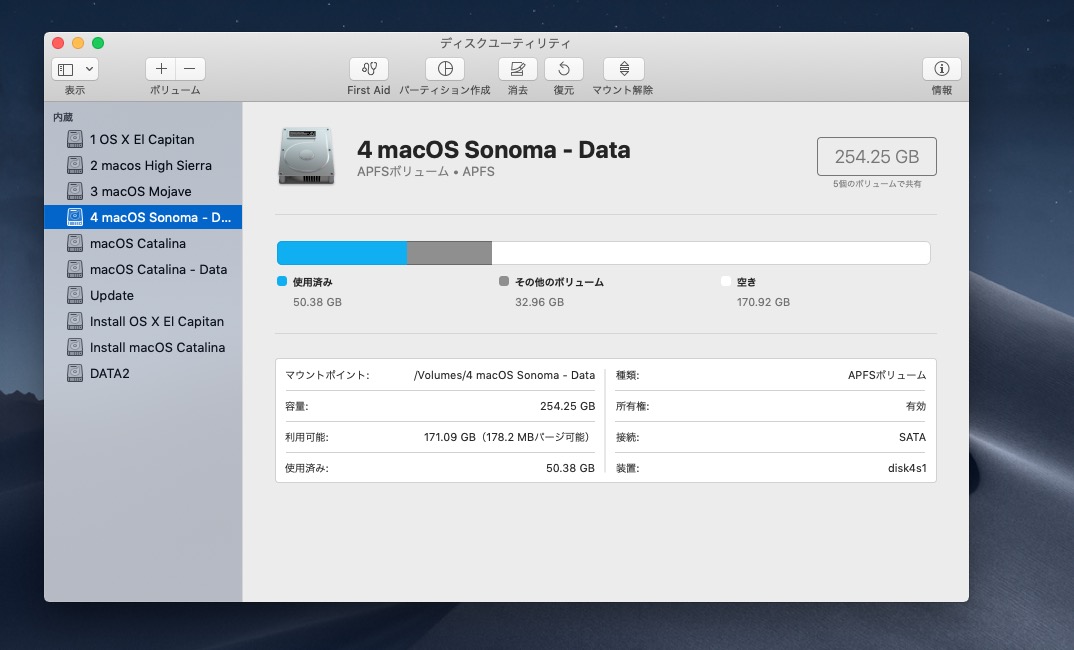Image resolution: width=1074 pixels, height=650 pixels.
Task: Choose 3 macOS Mojave in sidebar
Action: tap(140, 192)
